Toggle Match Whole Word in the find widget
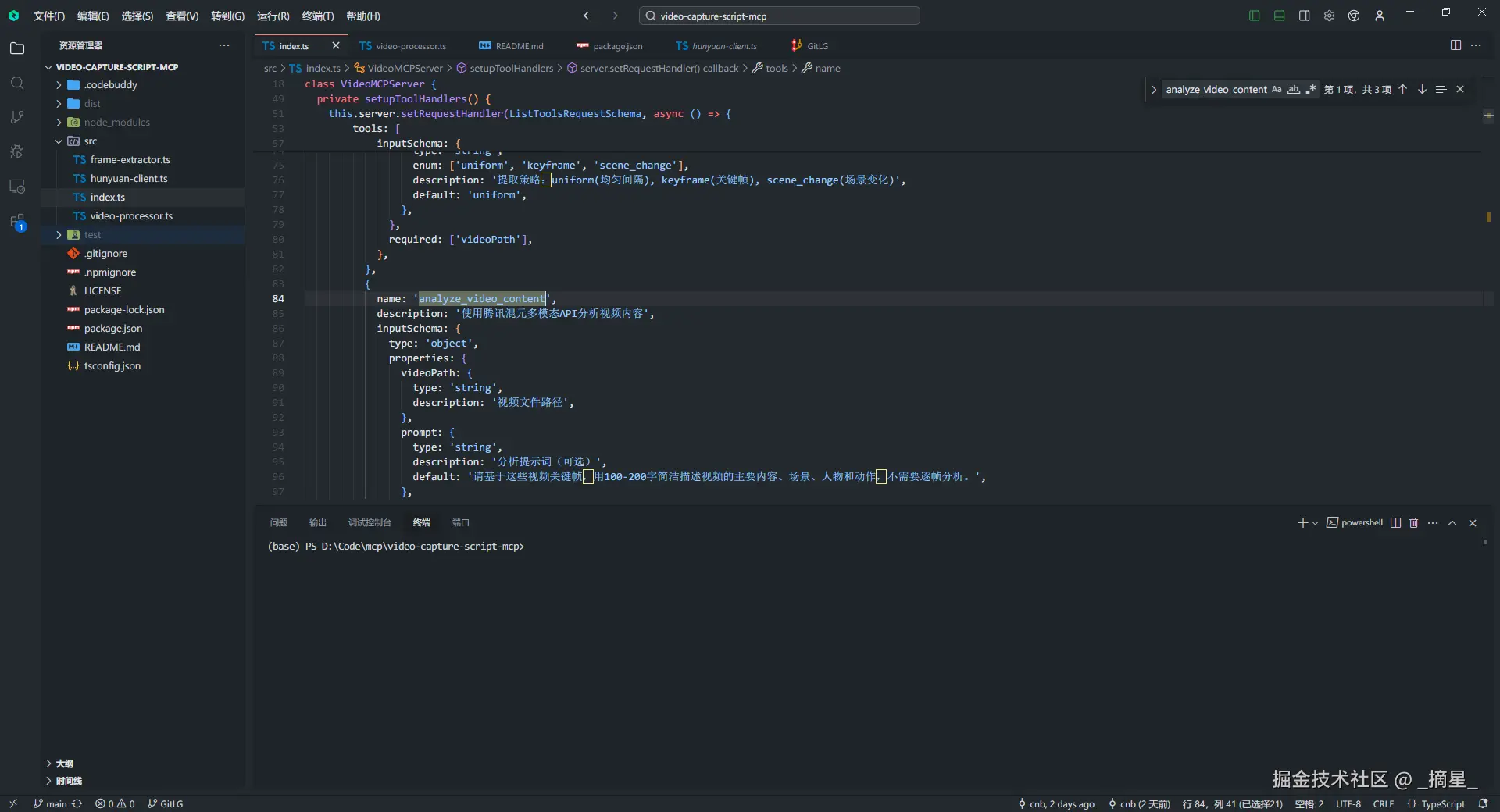The width and height of the screenshot is (1500, 812). [x=1294, y=89]
